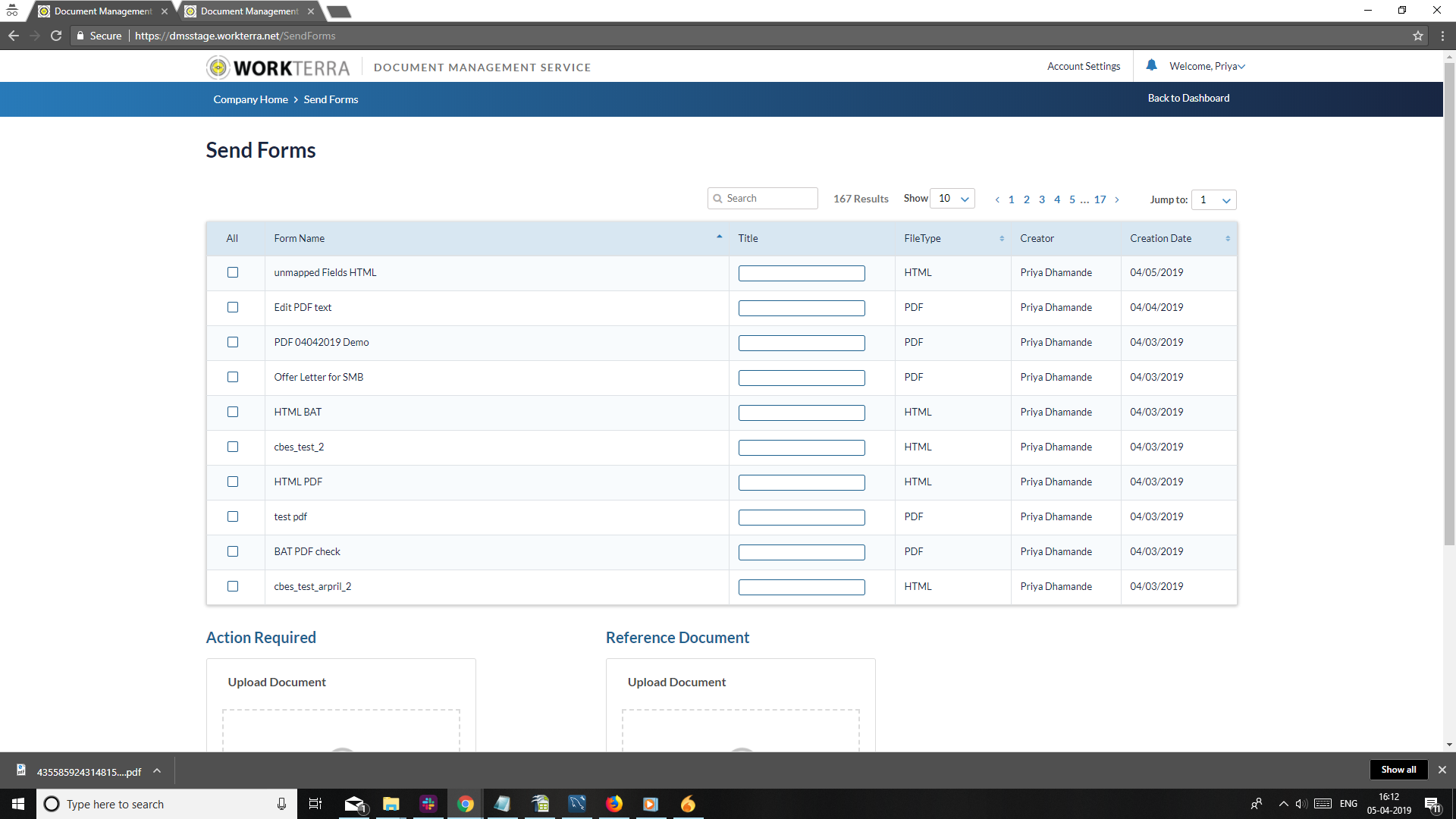Click the notification bell icon
Viewport: 1456px width, 819px height.
pos(1151,65)
